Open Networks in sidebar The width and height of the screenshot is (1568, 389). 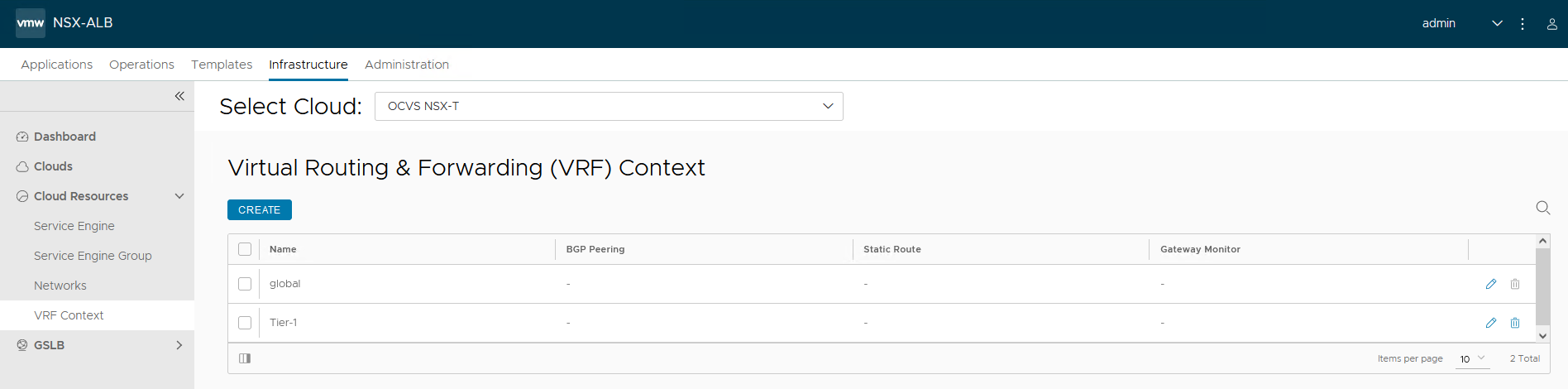(x=60, y=286)
